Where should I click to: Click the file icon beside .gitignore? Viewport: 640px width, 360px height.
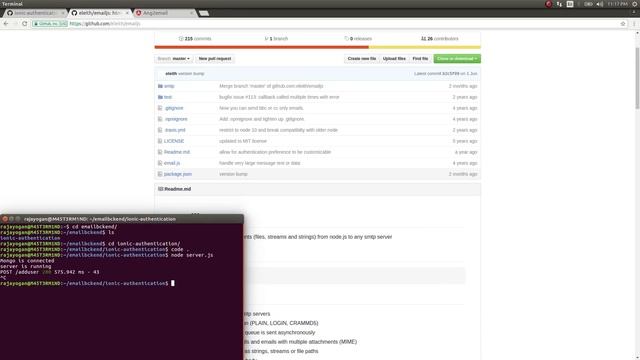160,108
